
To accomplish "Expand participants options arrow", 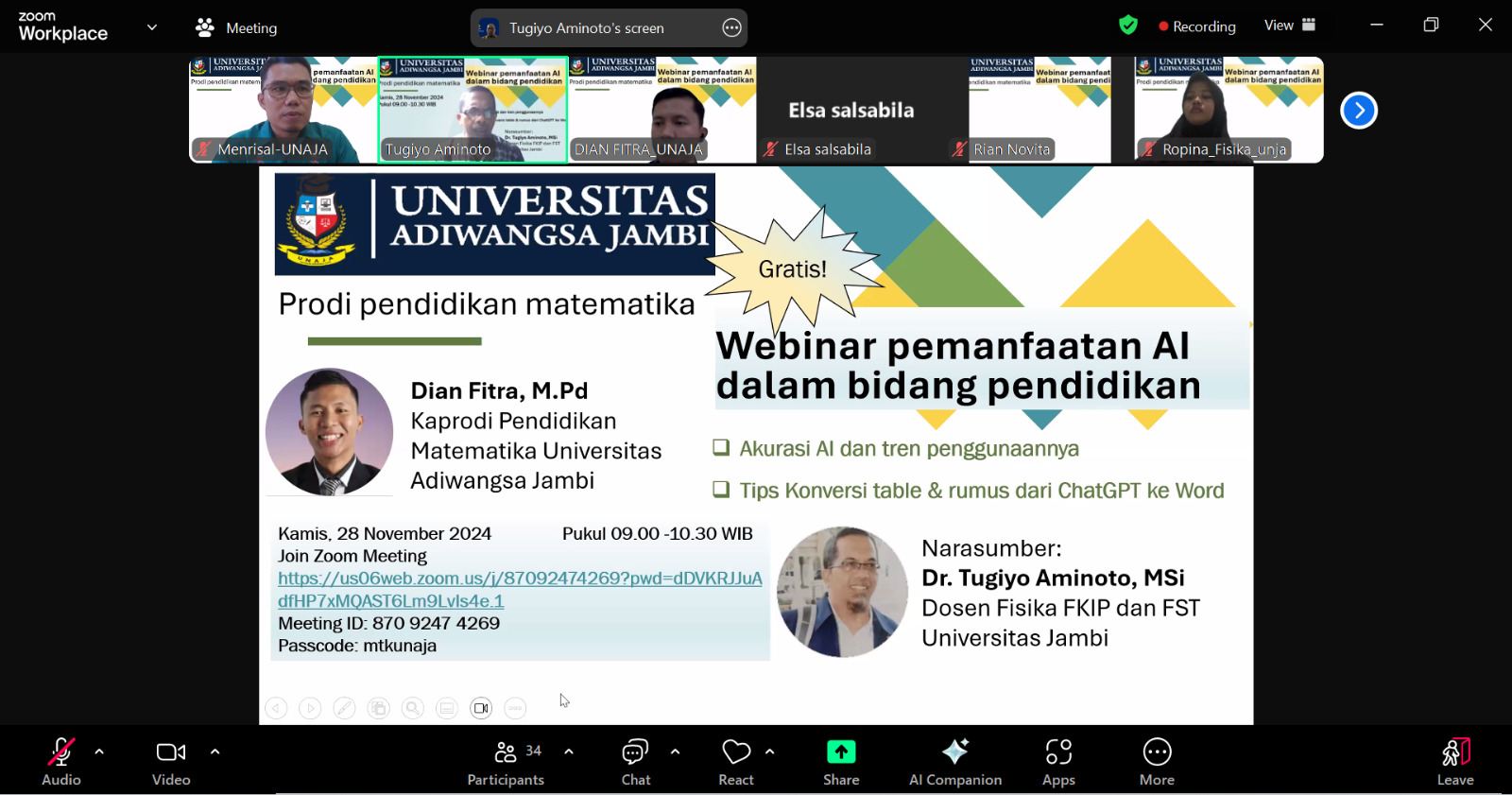I will 569,752.
